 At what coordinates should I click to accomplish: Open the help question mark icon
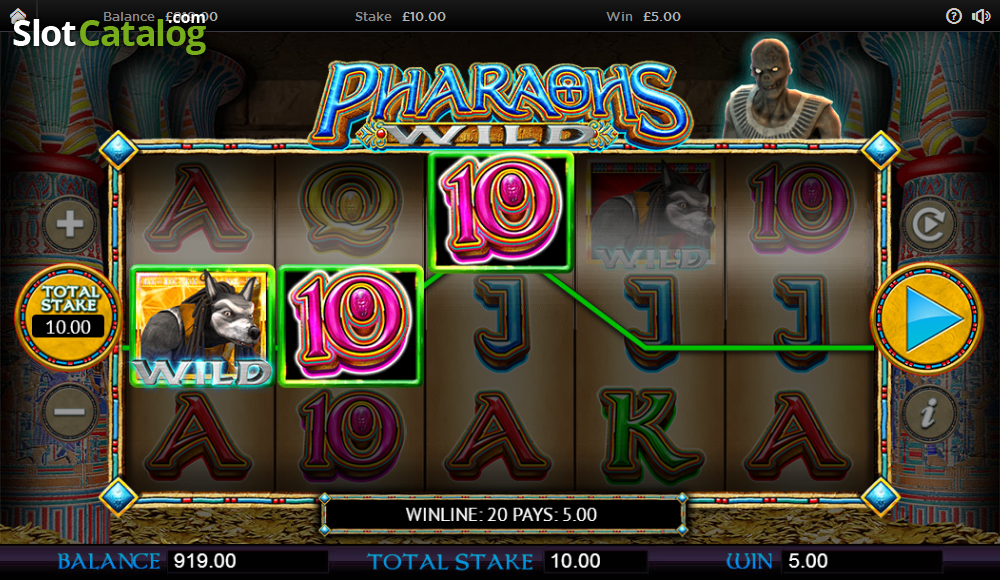pyautogui.click(x=953, y=16)
